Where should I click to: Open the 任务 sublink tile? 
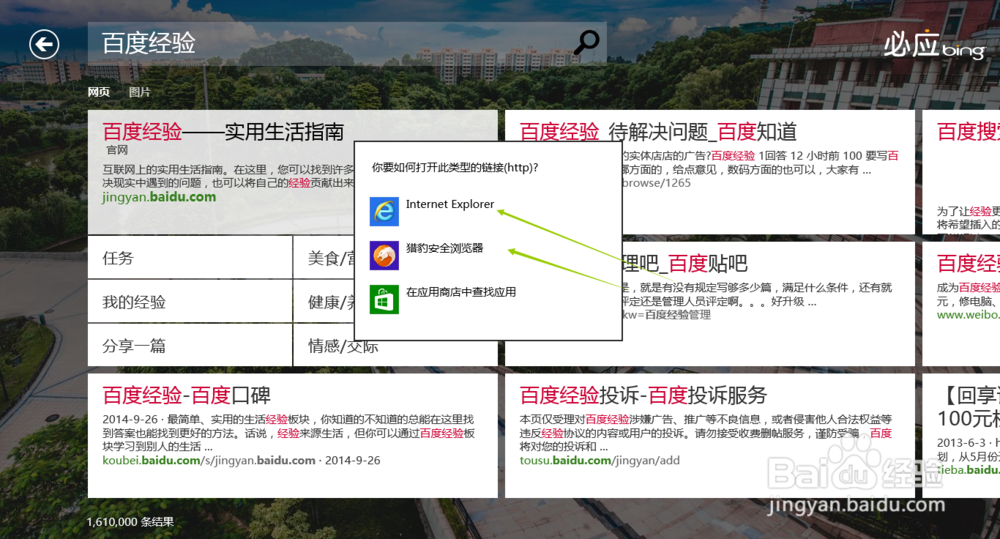pos(190,257)
